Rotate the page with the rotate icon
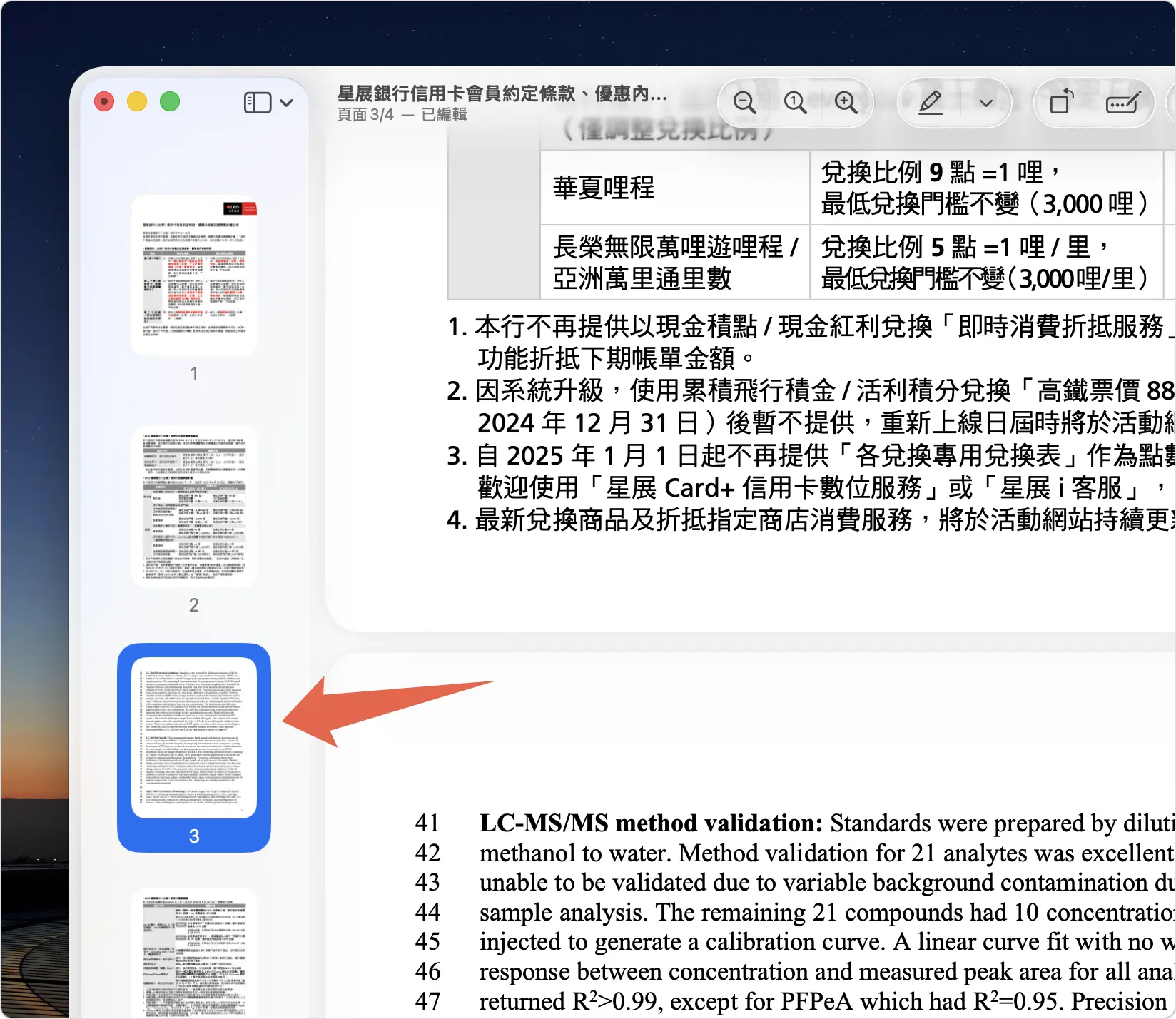This screenshot has width=1176, height=1019. 1061,101
